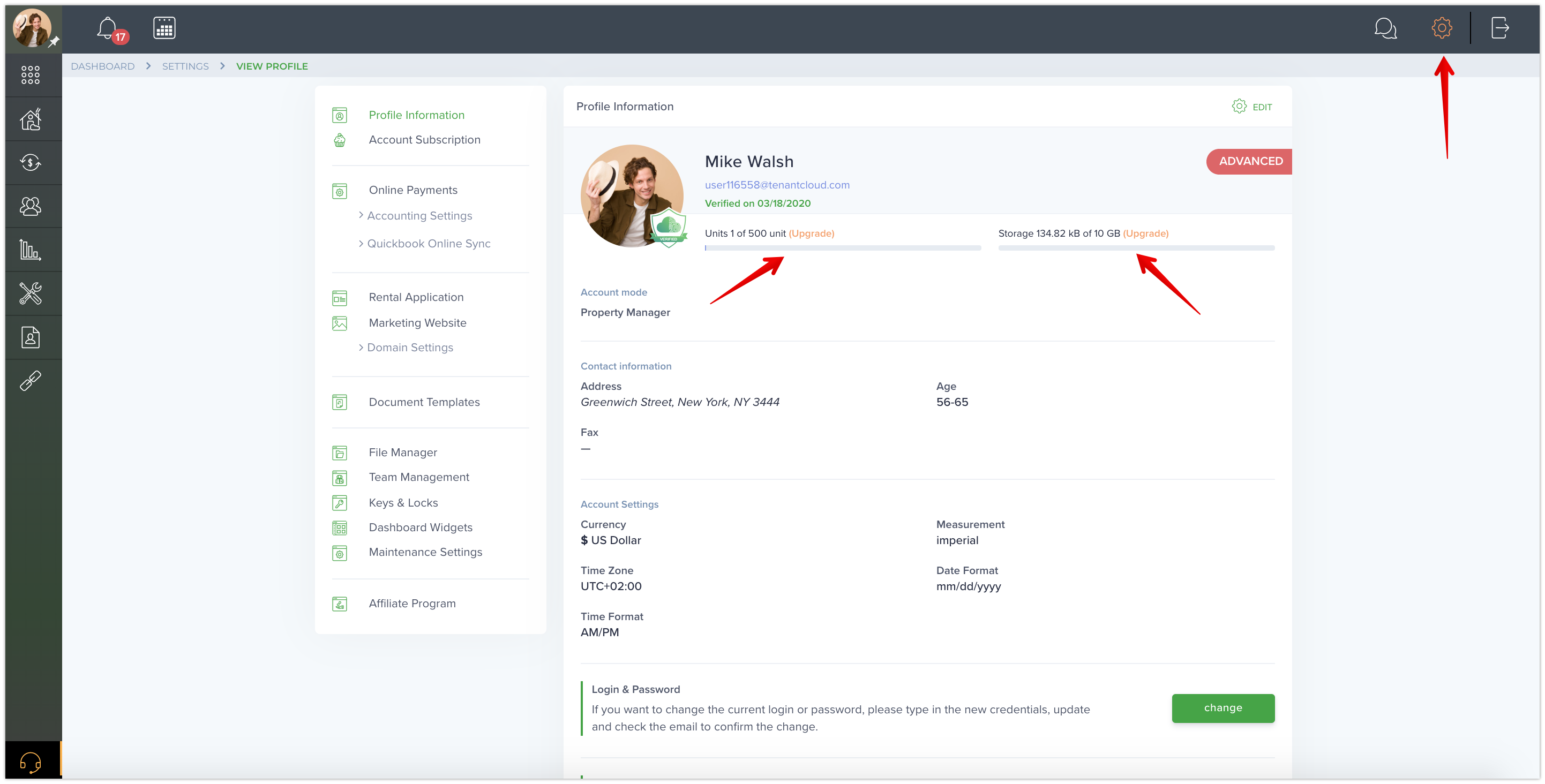Viewport: 1545px width, 784px height.
Task: Click the Mike Walsh name heading
Action: click(x=749, y=161)
